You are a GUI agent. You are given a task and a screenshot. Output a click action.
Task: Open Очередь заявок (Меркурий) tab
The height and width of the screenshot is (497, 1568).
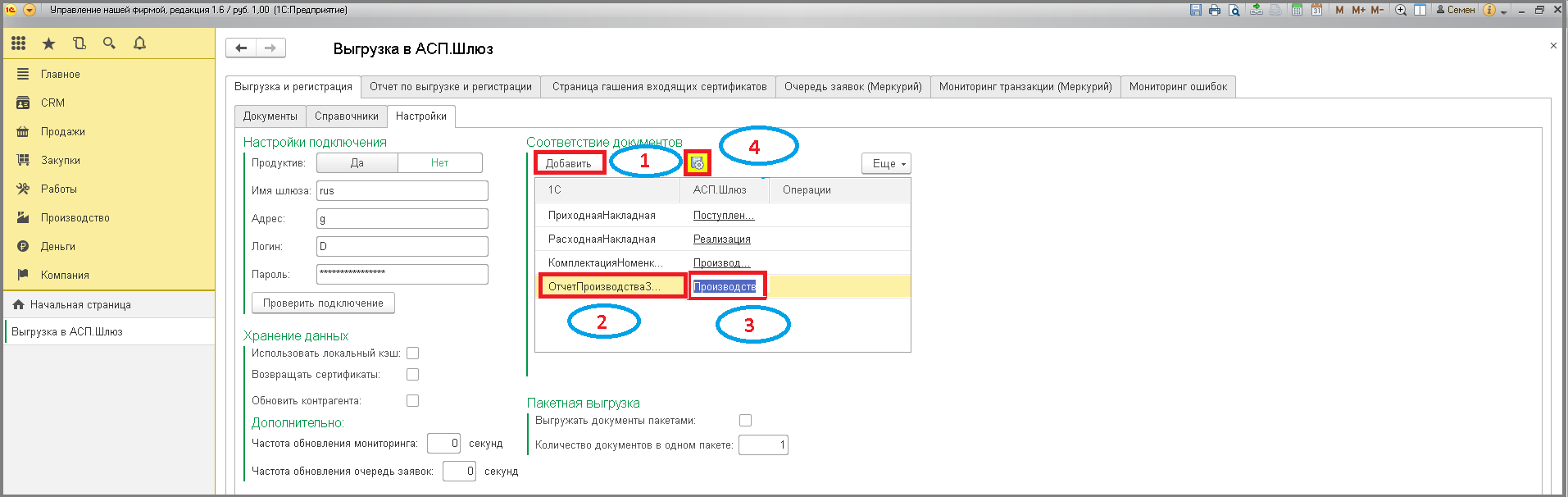[852, 86]
